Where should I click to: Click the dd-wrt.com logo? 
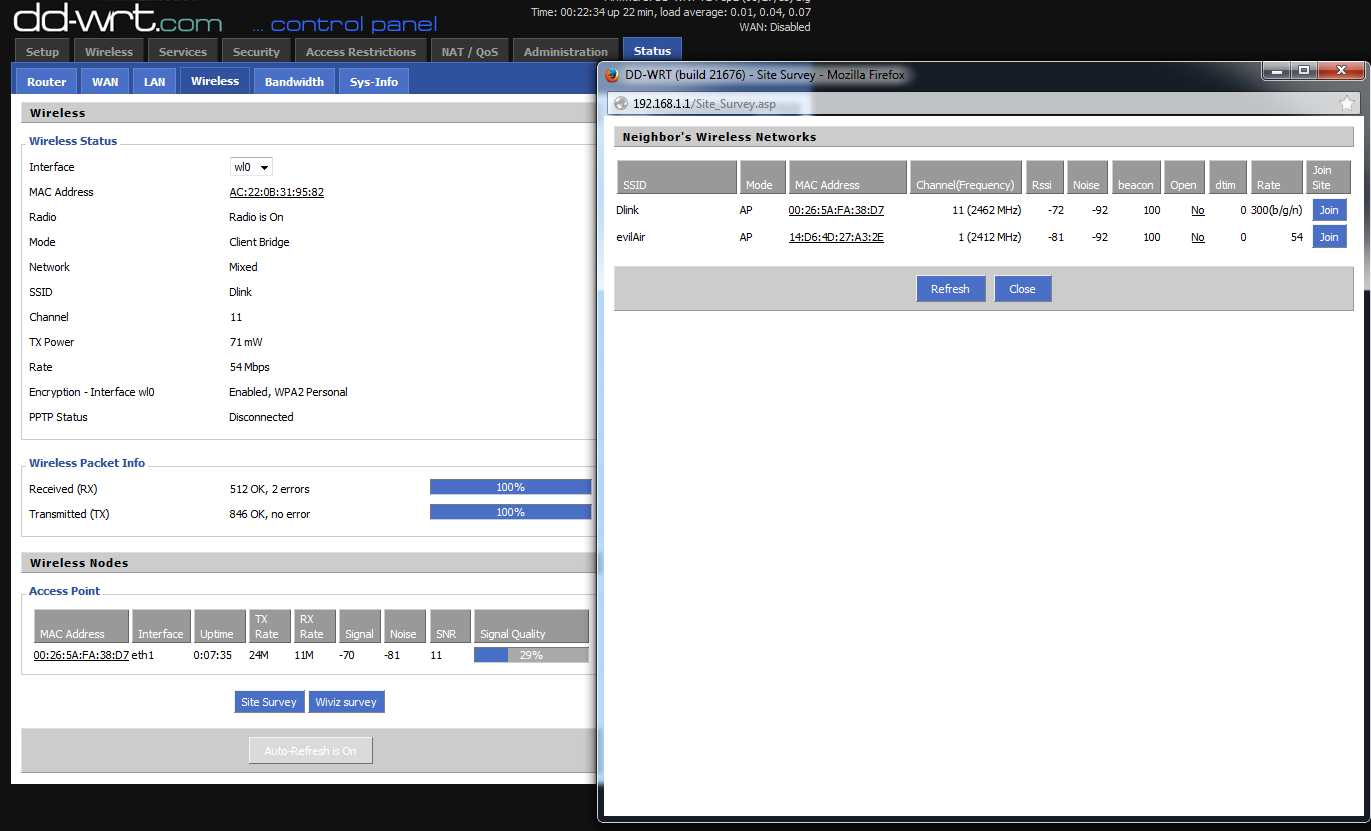[119, 17]
